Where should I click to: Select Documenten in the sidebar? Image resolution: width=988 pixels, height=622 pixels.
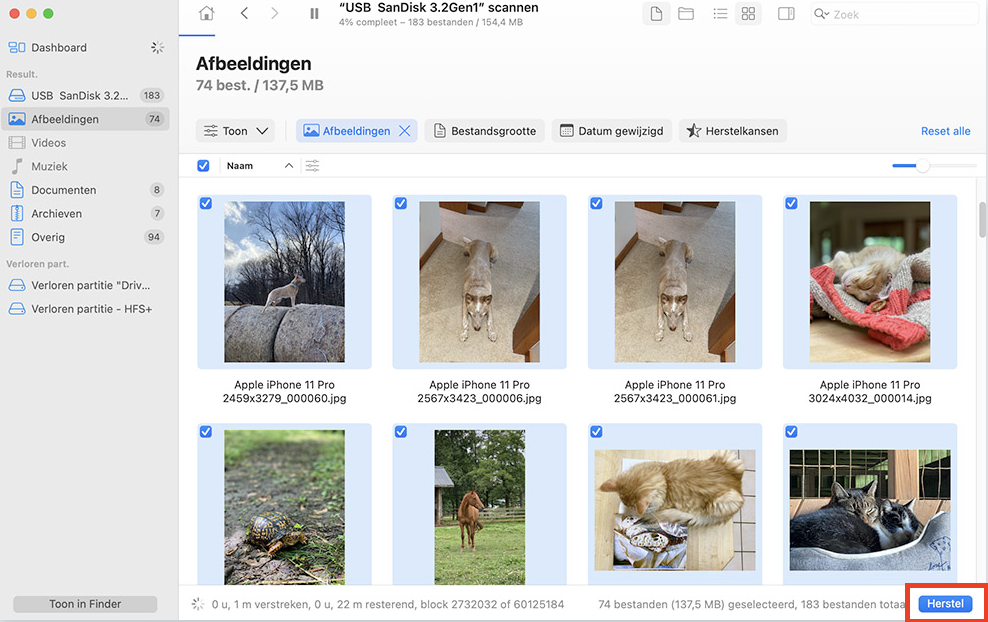[x=64, y=190]
